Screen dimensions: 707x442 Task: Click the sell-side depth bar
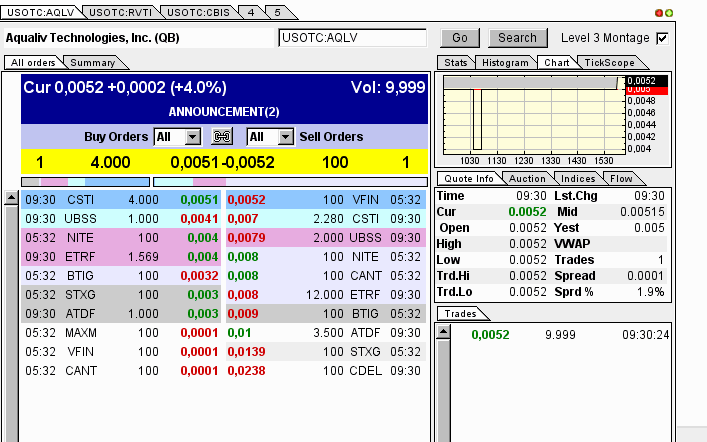pyautogui.click(x=290, y=182)
